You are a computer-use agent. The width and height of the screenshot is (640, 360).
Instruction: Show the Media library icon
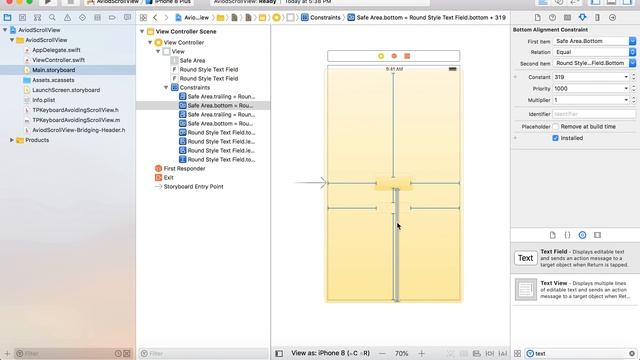pos(598,235)
